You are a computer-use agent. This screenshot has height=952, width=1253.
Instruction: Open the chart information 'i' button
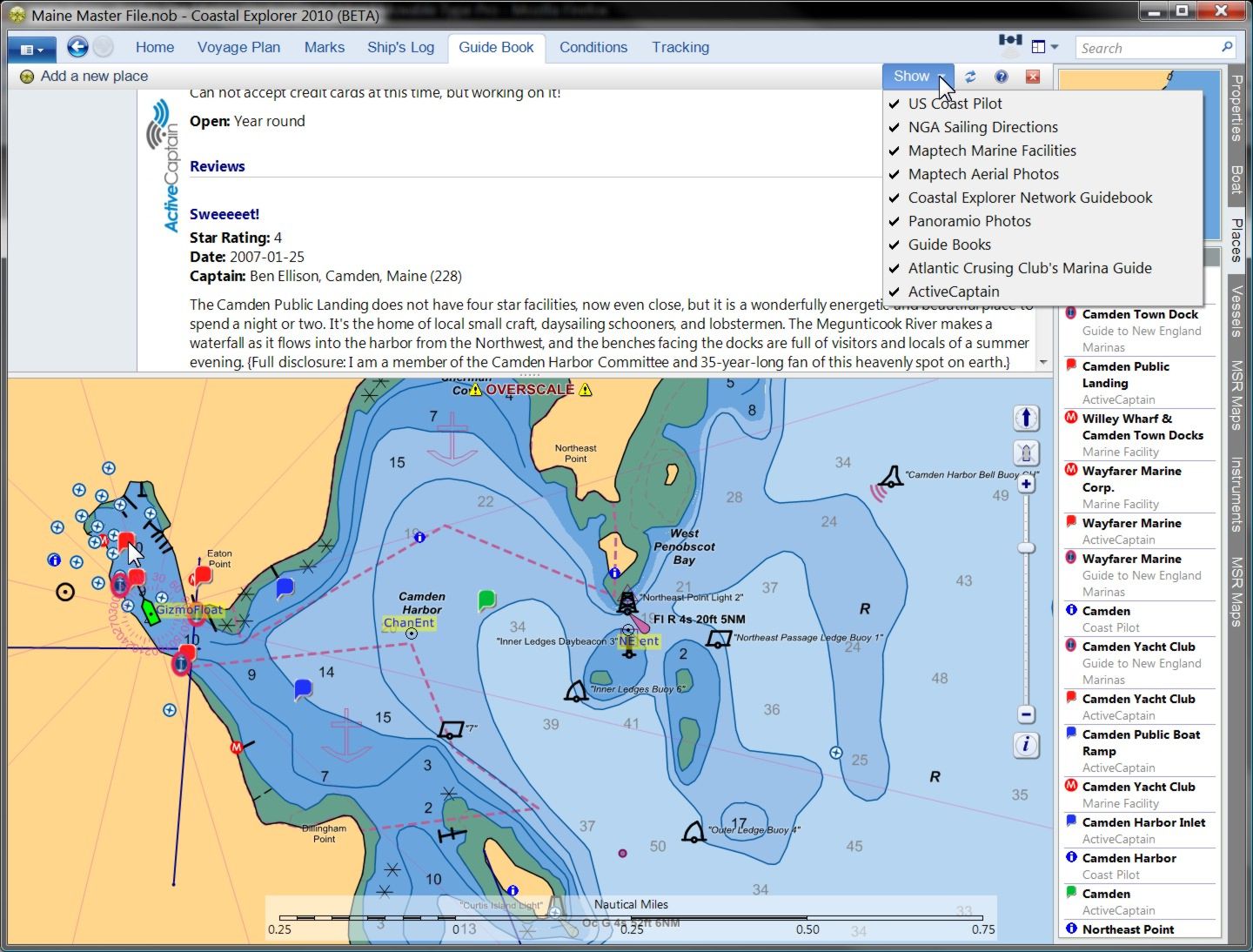(1027, 746)
